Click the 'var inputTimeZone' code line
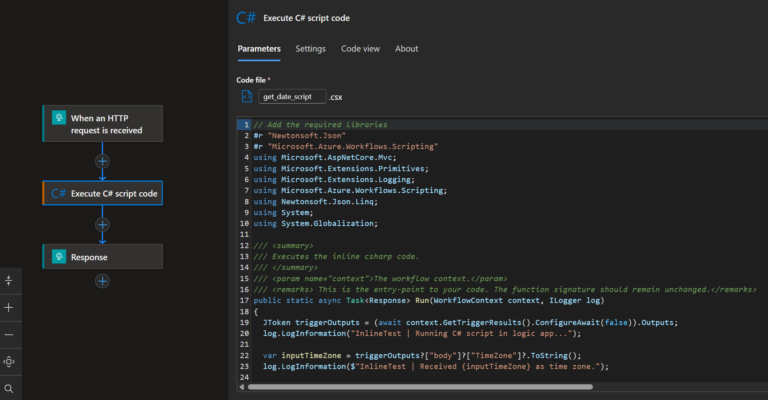Image resolution: width=768 pixels, height=400 pixels. (x=422, y=355)
